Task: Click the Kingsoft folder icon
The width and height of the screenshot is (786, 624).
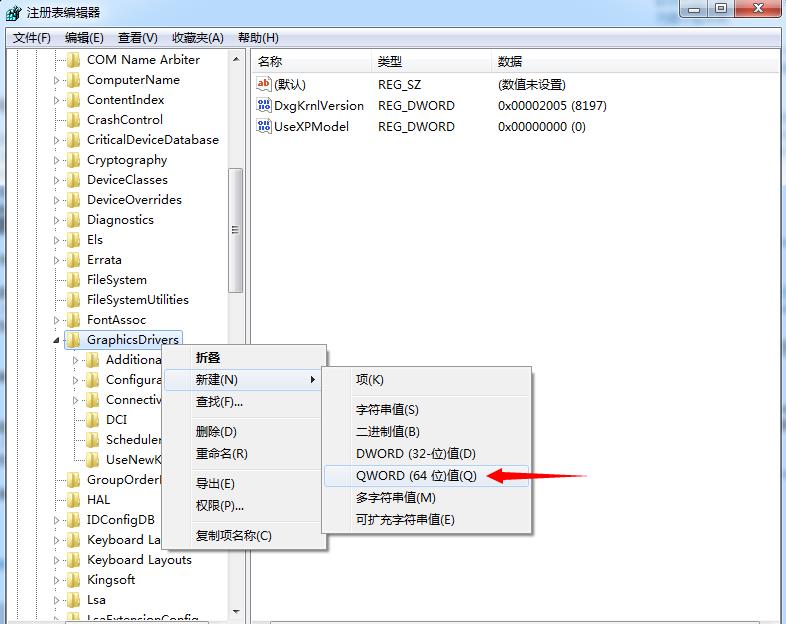Action: [x=73, y=580]
